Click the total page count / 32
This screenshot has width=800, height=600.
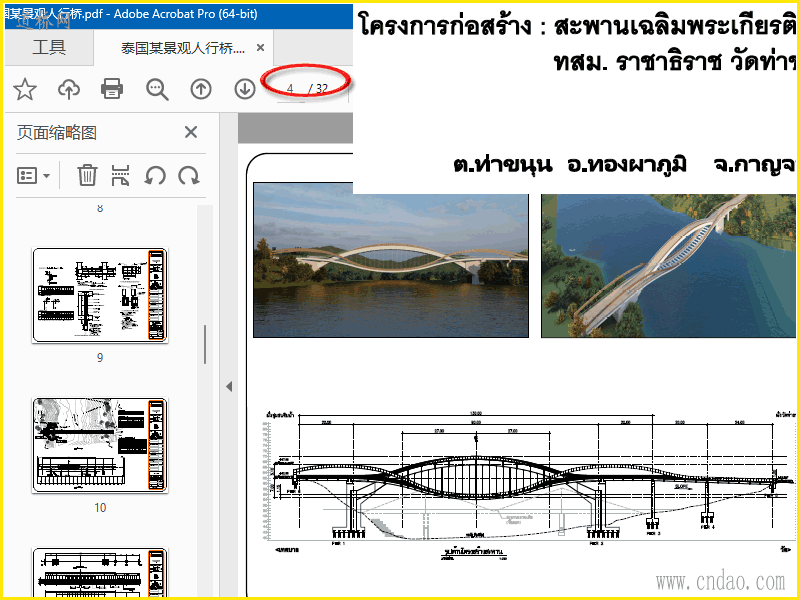coord(318,89)
